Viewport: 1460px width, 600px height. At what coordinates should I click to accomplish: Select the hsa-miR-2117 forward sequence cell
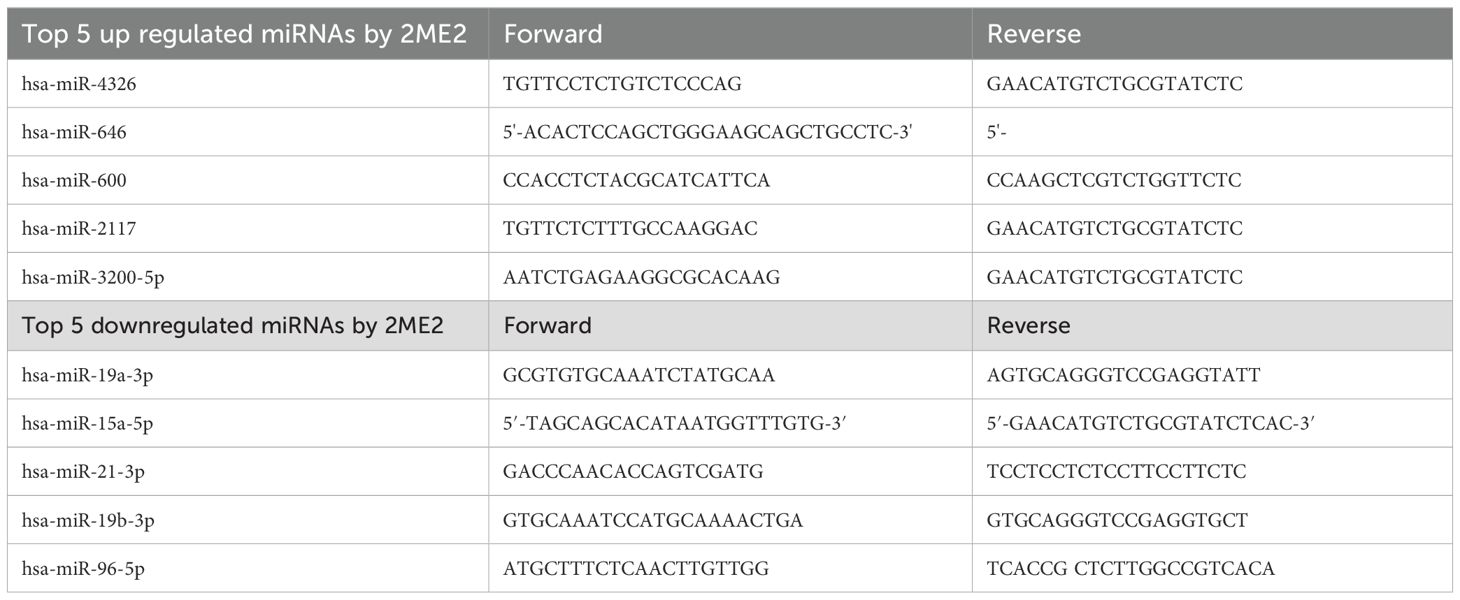[x=730, y=228]
